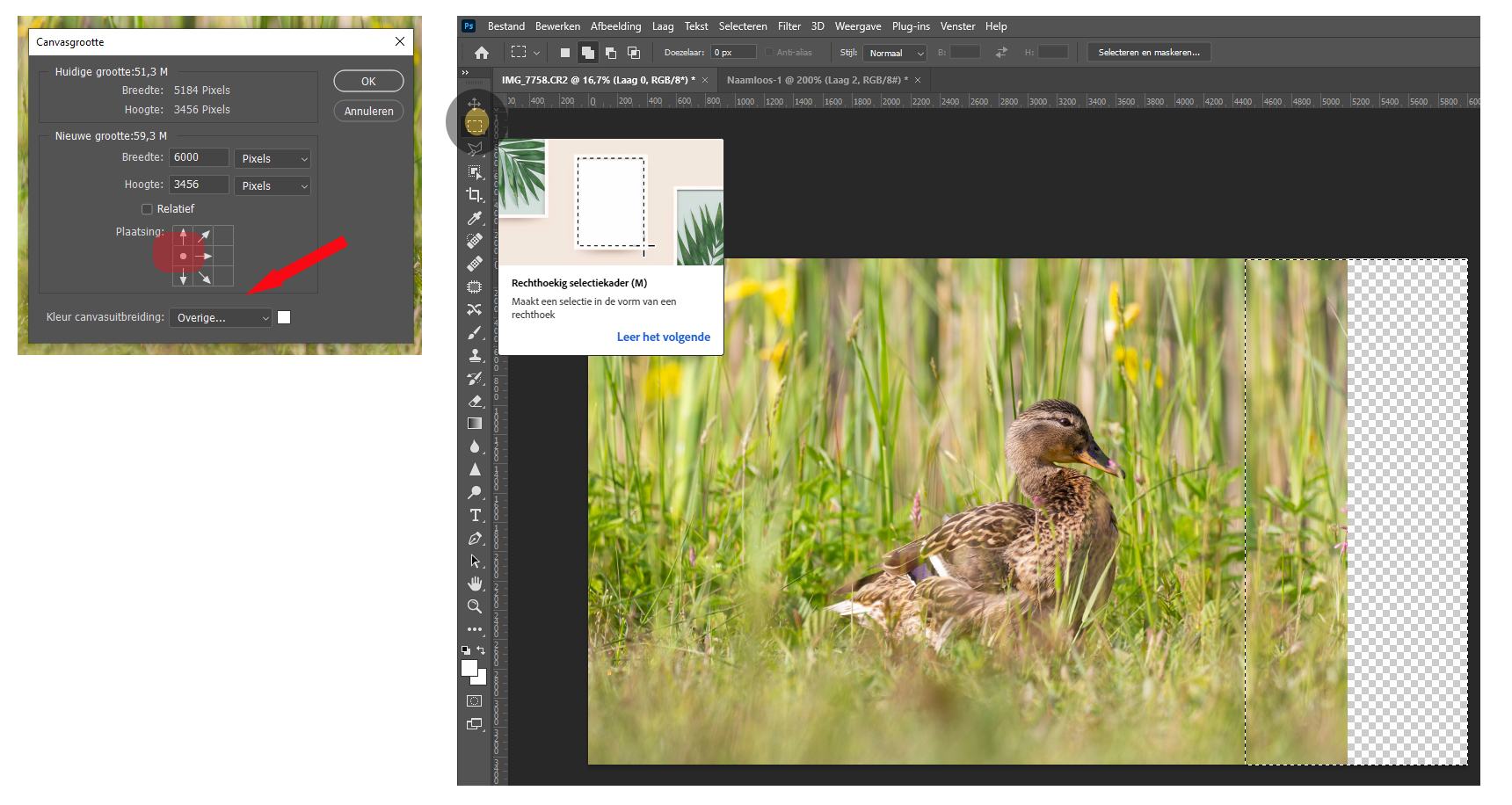Screen dimensions: 1512x805
Task: Click the Zoom magnifier tool
Action: (x=475, y=606)
